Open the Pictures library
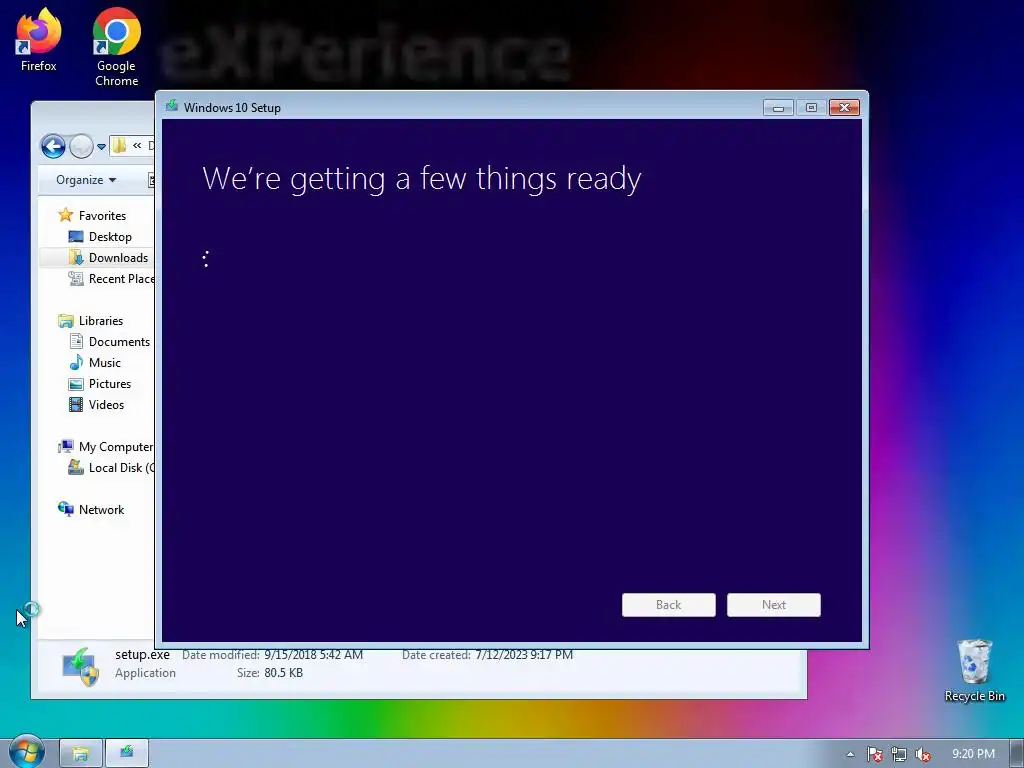Viewport: 1024px width, 768px height. [99, 383]
